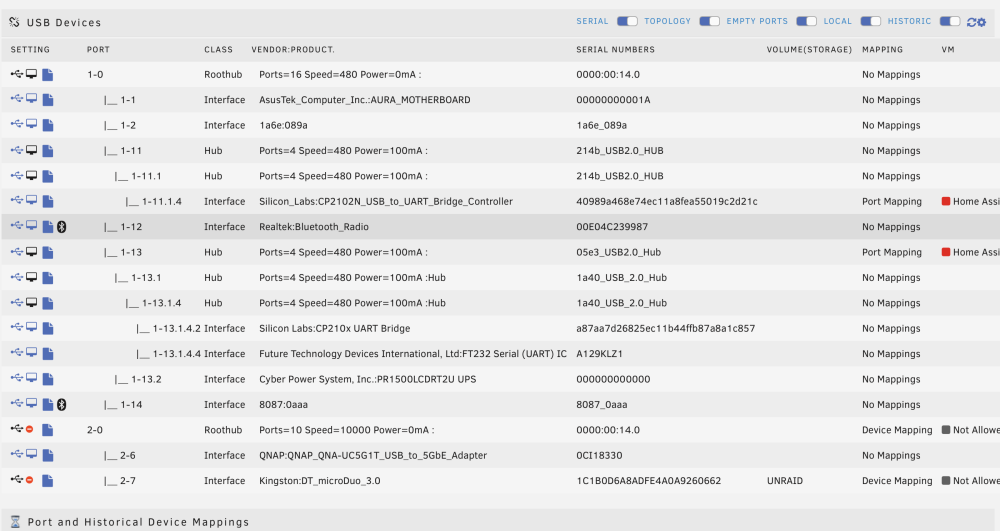Click the monitor icon on row 1-13.1.4.2
This screenshot has width=1000, height=531.
pyautogui.click(x=31, y=328)
